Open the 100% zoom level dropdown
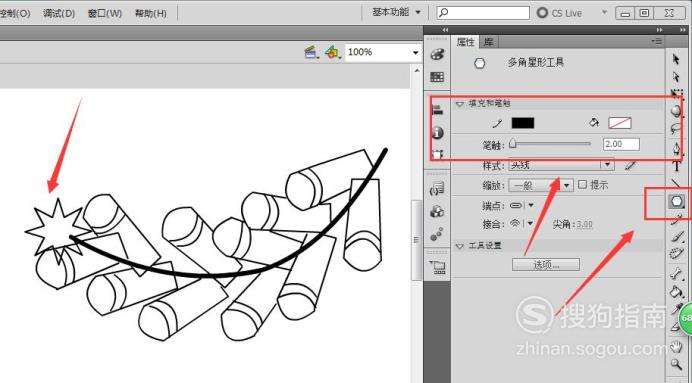This screenshot has height=383, width=692. [382, 53]
